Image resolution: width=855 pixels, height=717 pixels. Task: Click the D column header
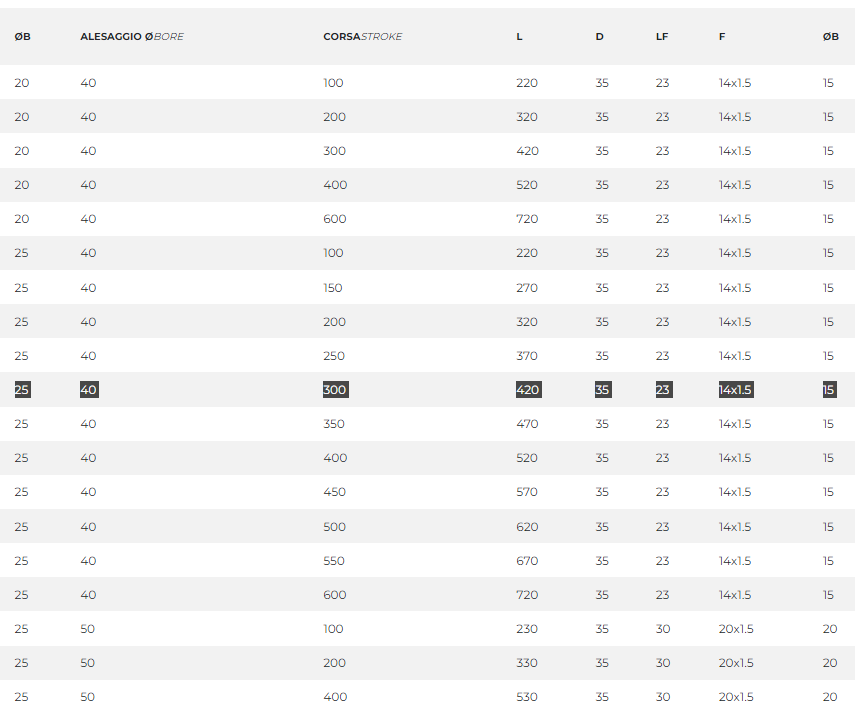(599, 37)
